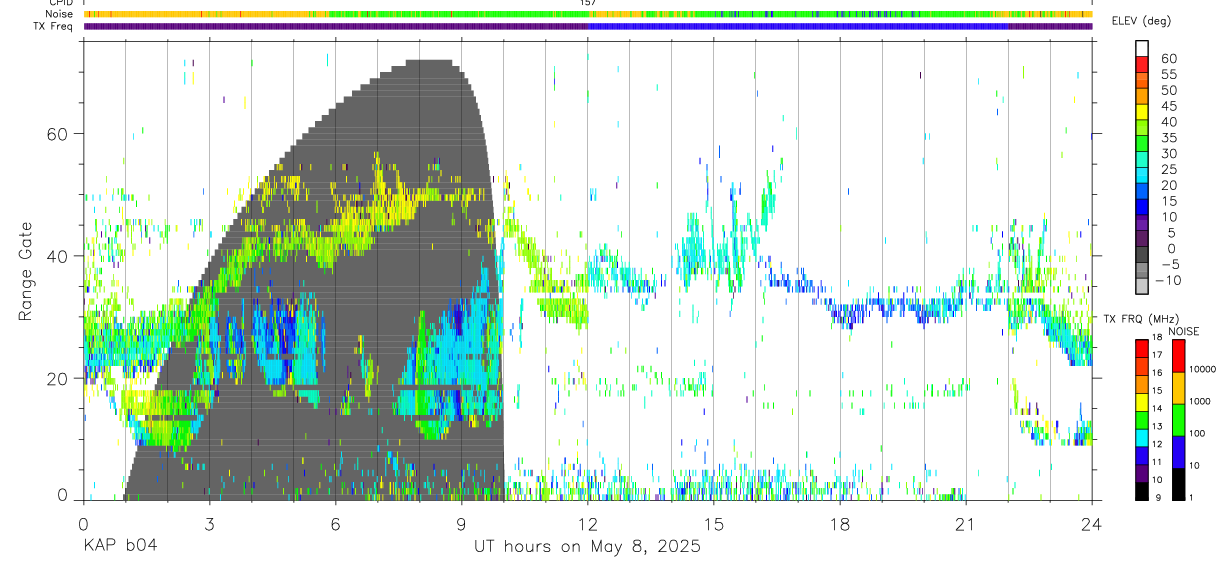Select the cyan 12–13 MHz TX FRQ swatch
This screenshot has width=1228, height=567.
click(1142, 437)
